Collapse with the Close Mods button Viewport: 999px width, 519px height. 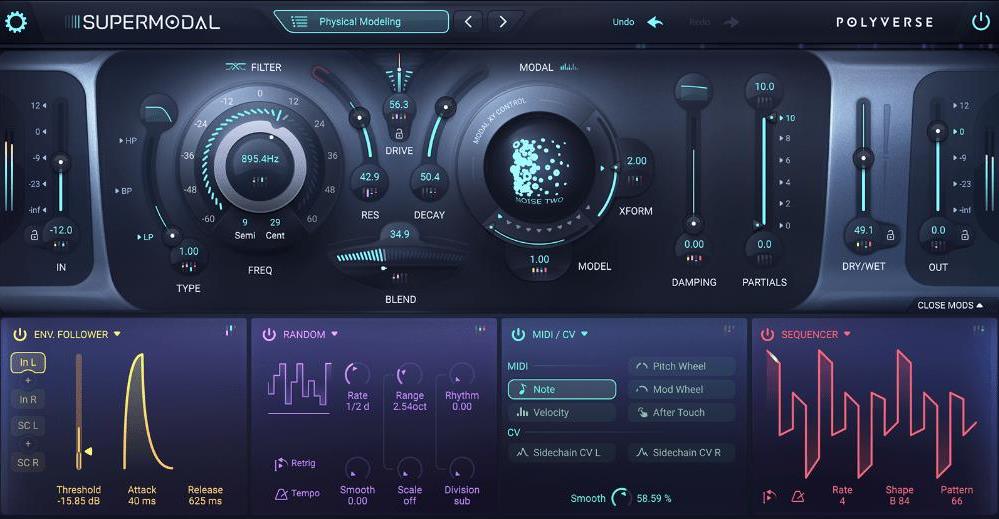tap(950, 306)
